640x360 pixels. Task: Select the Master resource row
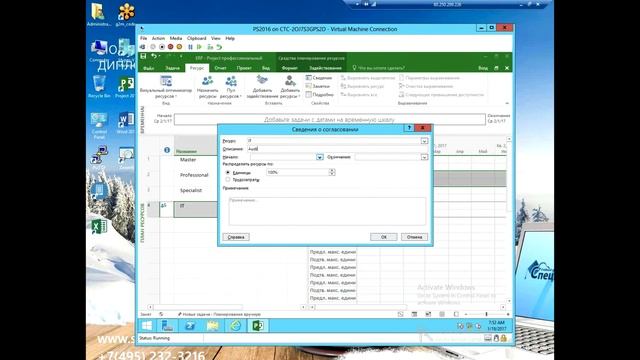[188, 160]
